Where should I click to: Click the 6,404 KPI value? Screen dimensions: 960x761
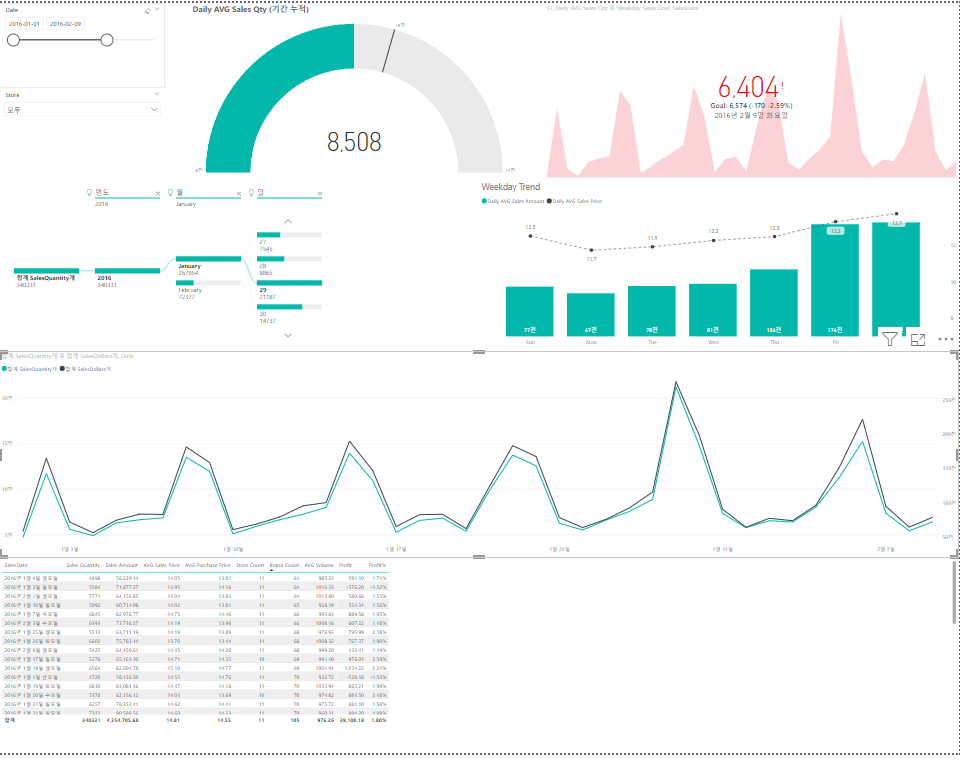pos(748,88)
